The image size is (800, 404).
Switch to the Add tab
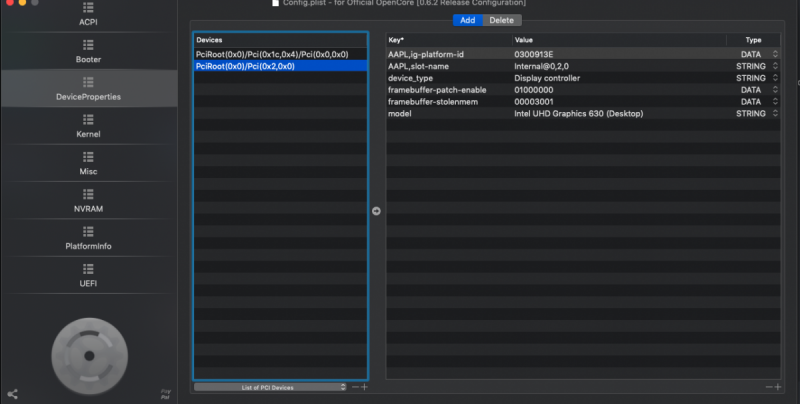click(x=467, y=20)
